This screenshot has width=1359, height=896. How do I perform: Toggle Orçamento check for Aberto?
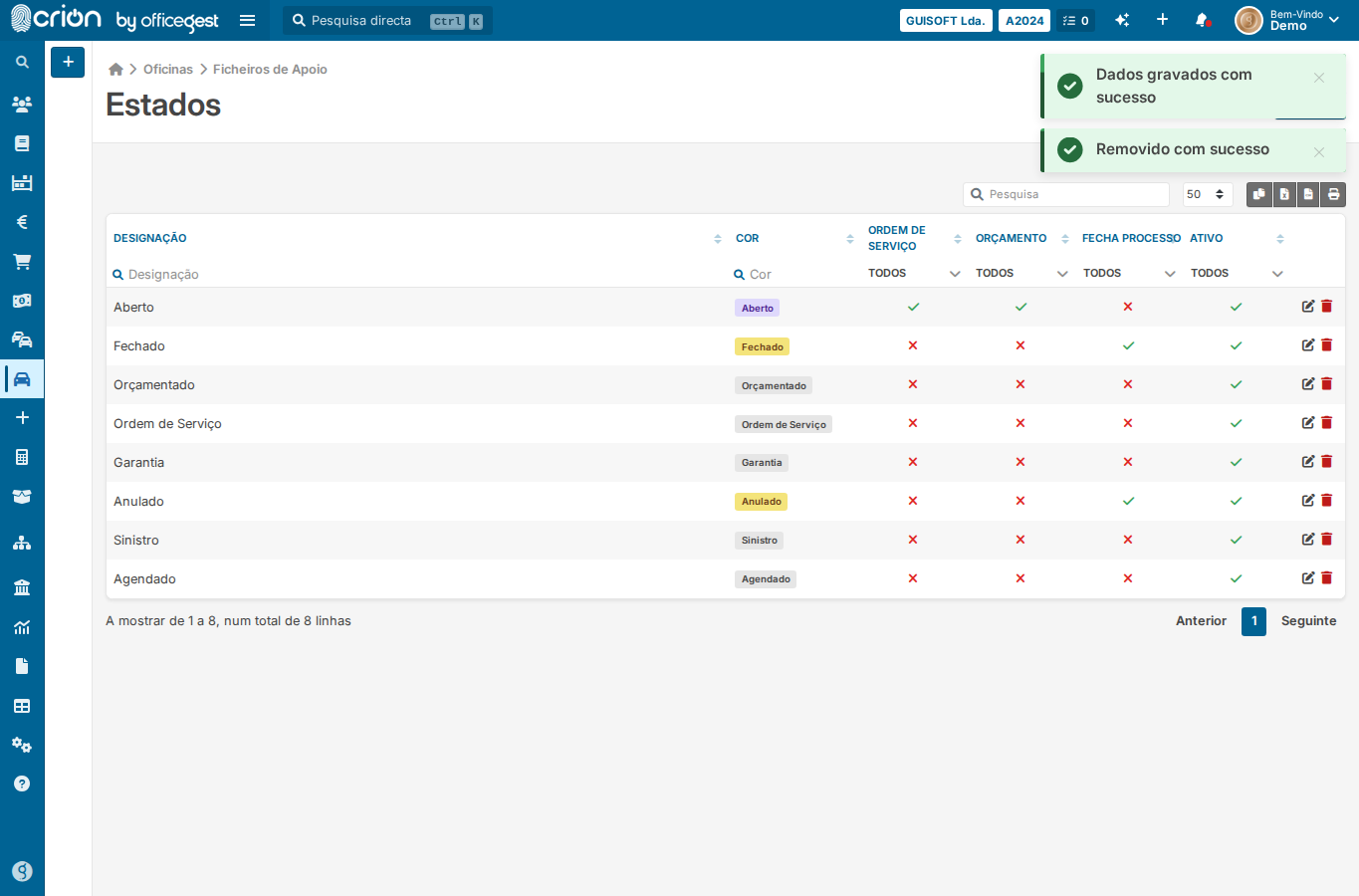pos(1020,307)
